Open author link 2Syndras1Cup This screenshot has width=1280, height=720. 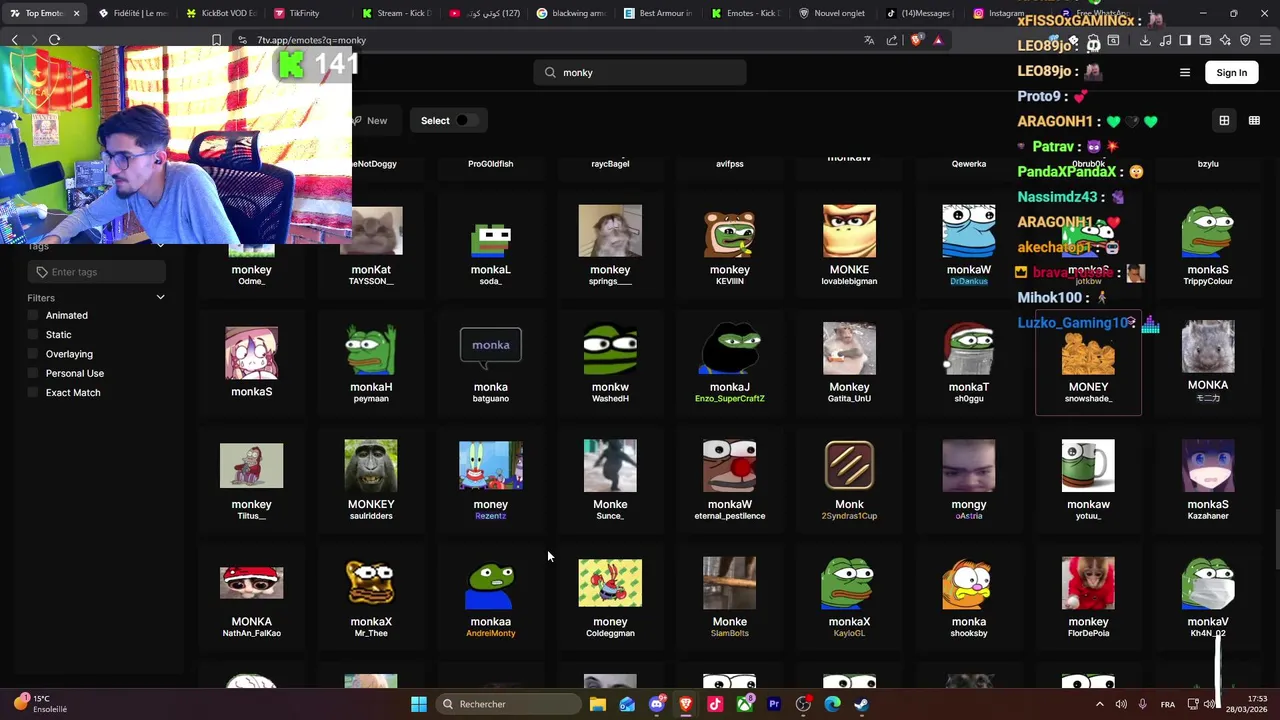849,516
